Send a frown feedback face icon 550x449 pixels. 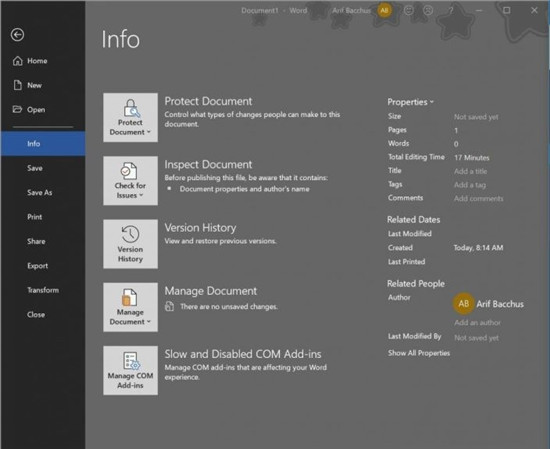pos(428,11)
